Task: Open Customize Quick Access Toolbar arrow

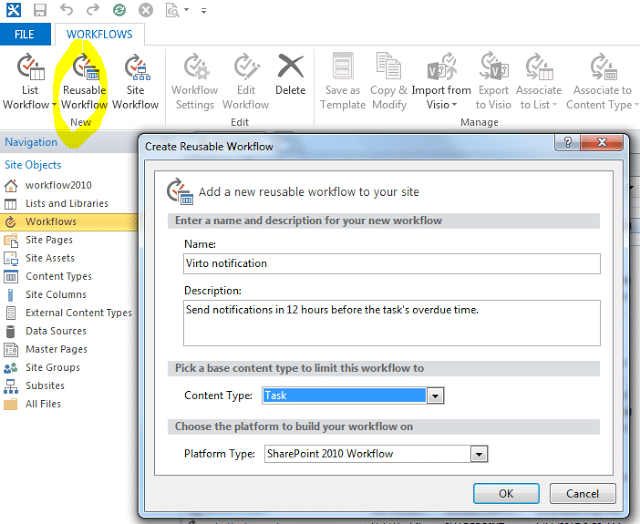Action: pos(203,11)
